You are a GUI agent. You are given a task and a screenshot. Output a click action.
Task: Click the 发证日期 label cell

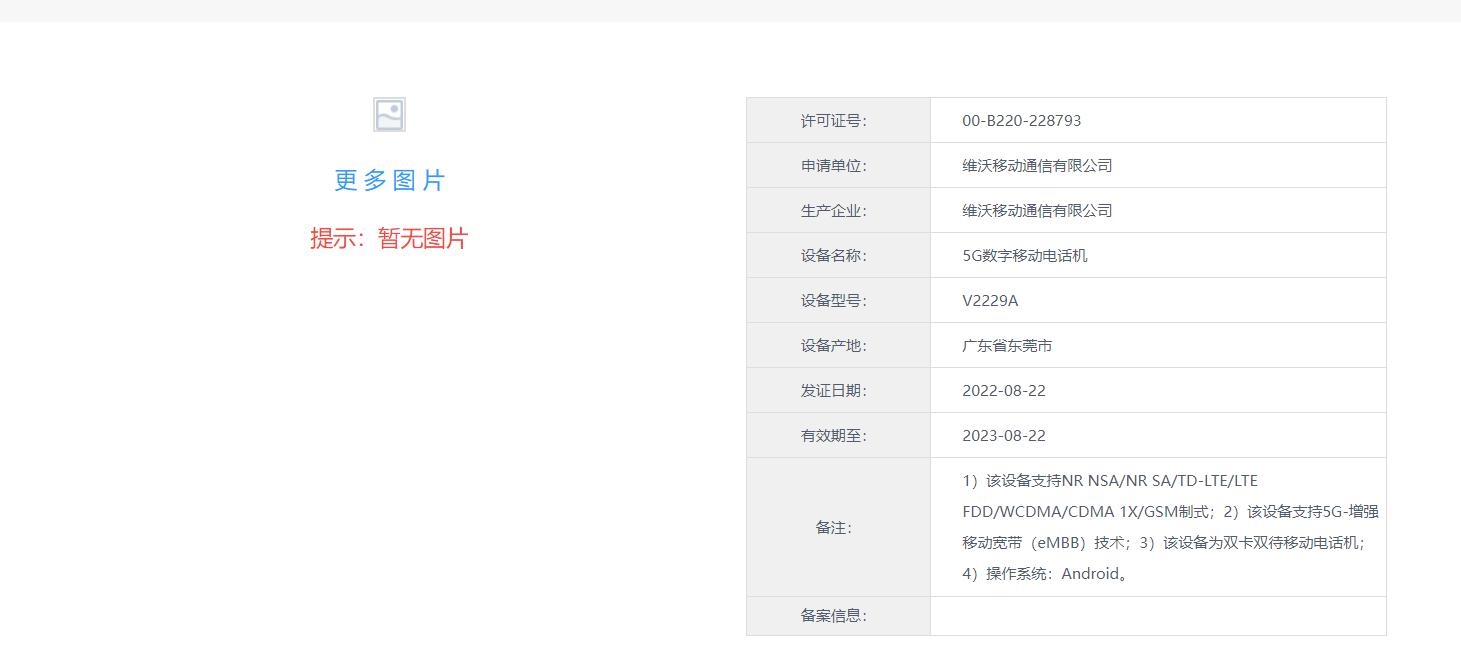pos(838,390)
